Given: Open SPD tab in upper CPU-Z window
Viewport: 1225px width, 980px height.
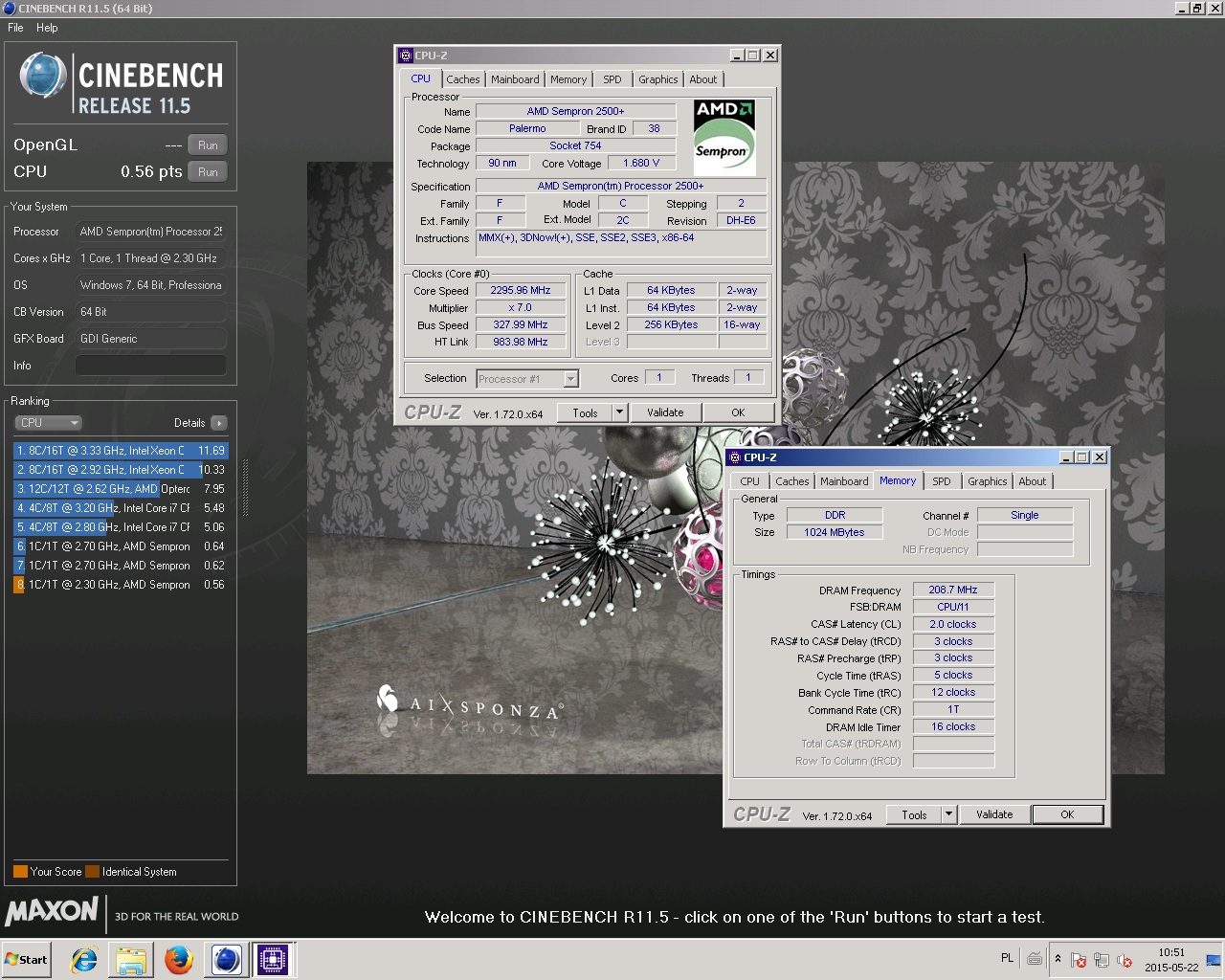Looking at the screenshot, I should [x=612, y=79].
